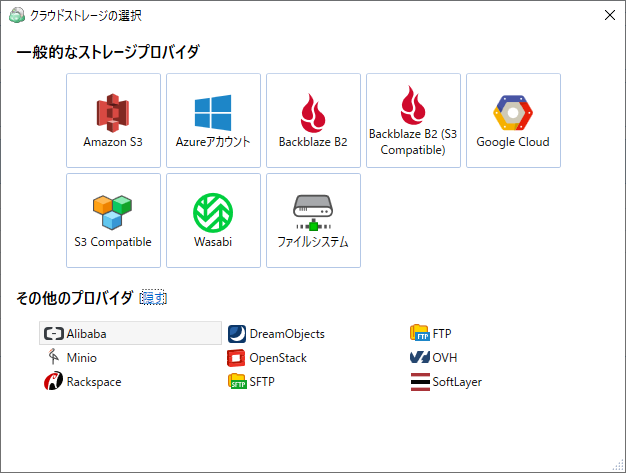Click the Rackspace provider icon
This screenshot has width=626, height=473.
coord(53,381)
